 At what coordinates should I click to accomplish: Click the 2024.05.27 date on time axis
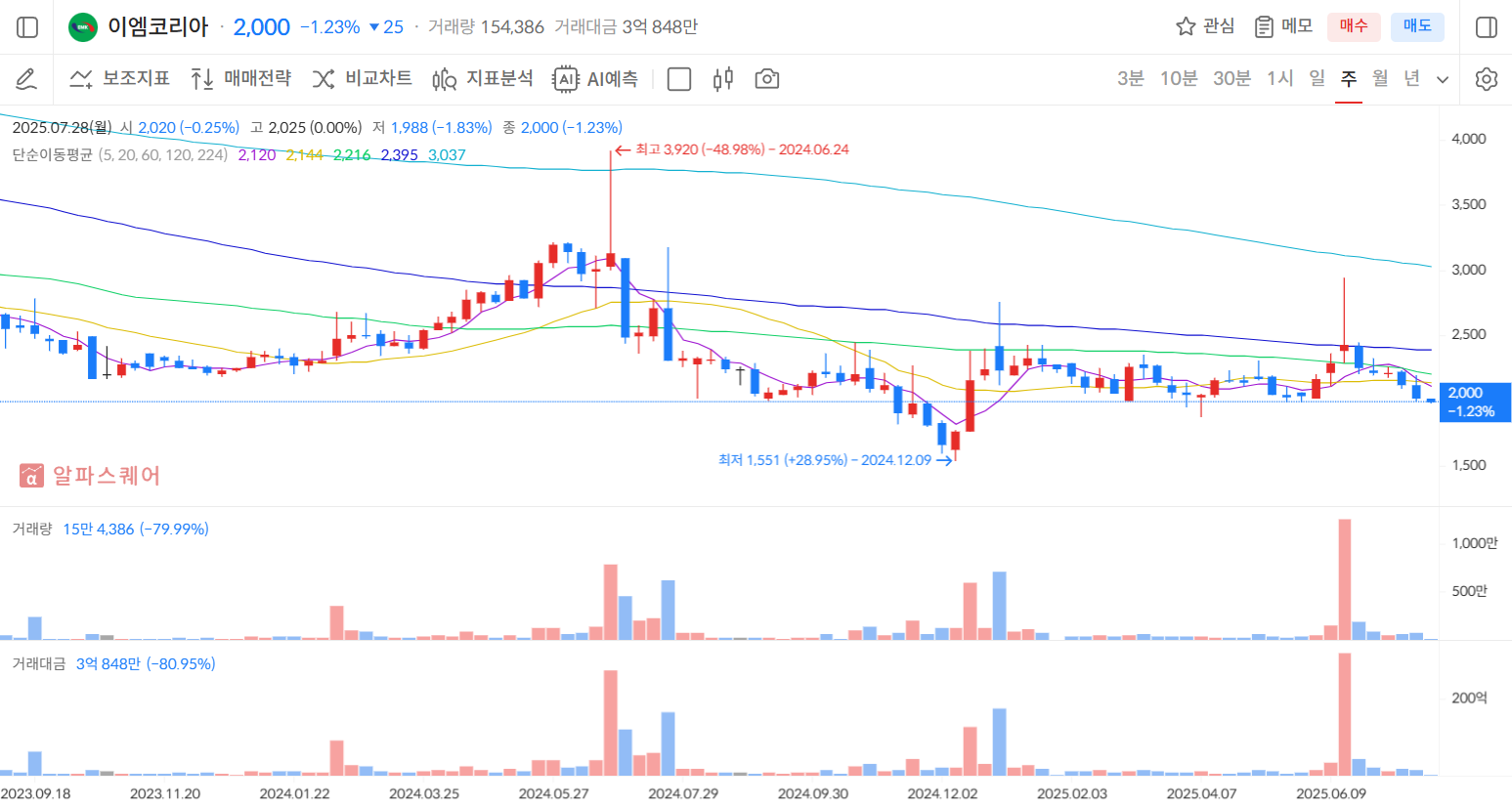553,793
